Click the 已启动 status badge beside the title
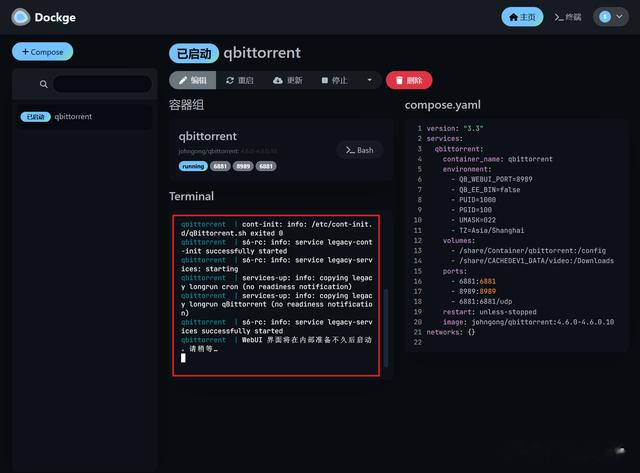The image size is (640, 473). click(x=194, y=53)
